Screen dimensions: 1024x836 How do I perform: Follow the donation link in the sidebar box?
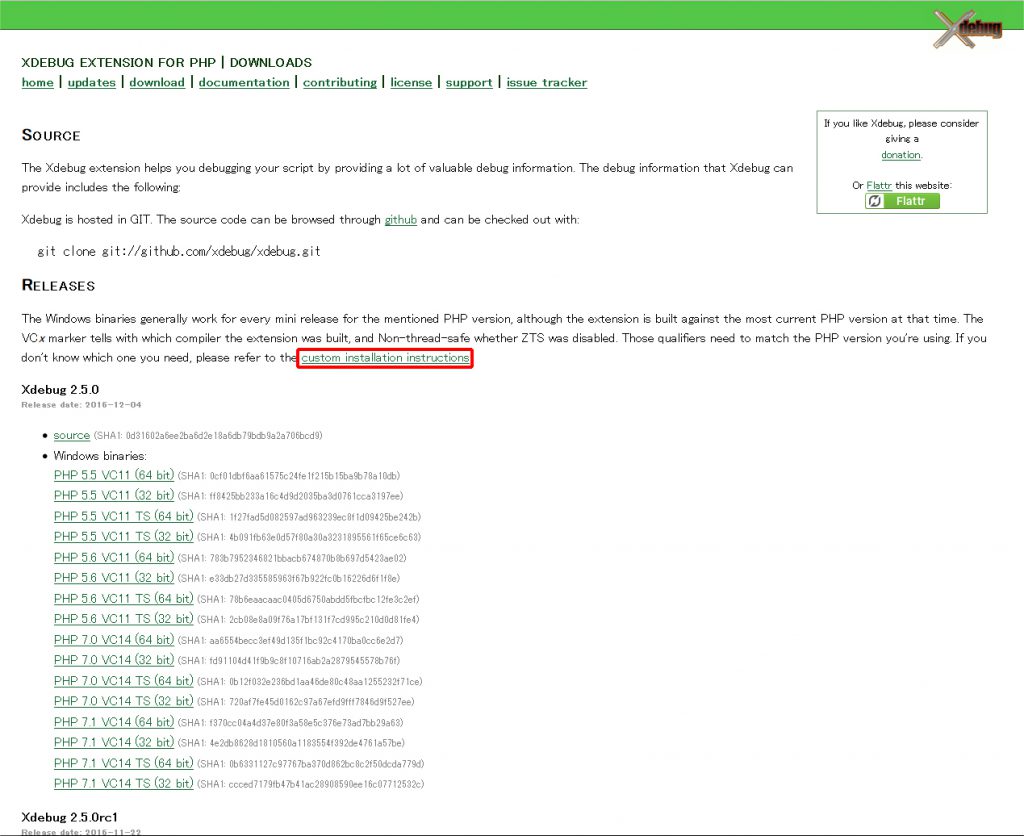click(x=901, y=155)
